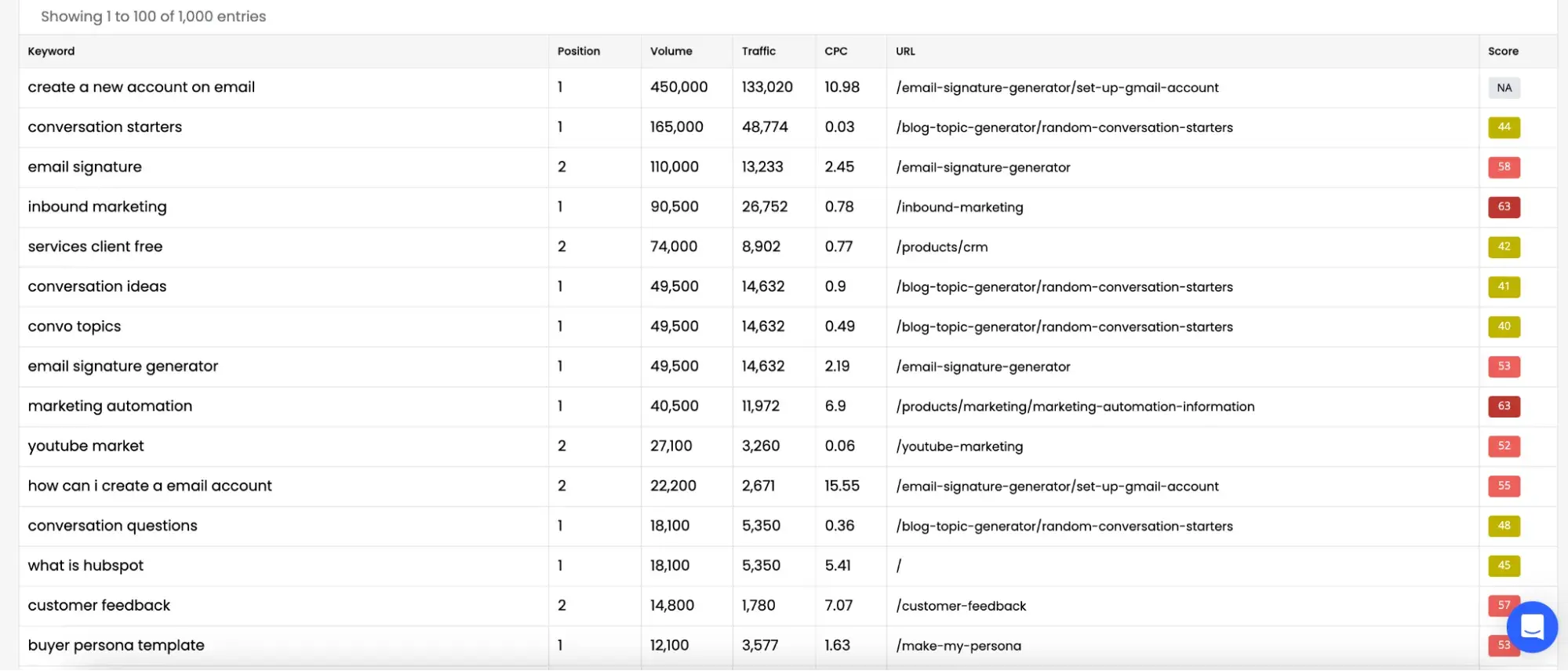Open the /products/crm URL link
Image resolution: width=1568 pixels, height=671 pixels.
tap(941, 247)
